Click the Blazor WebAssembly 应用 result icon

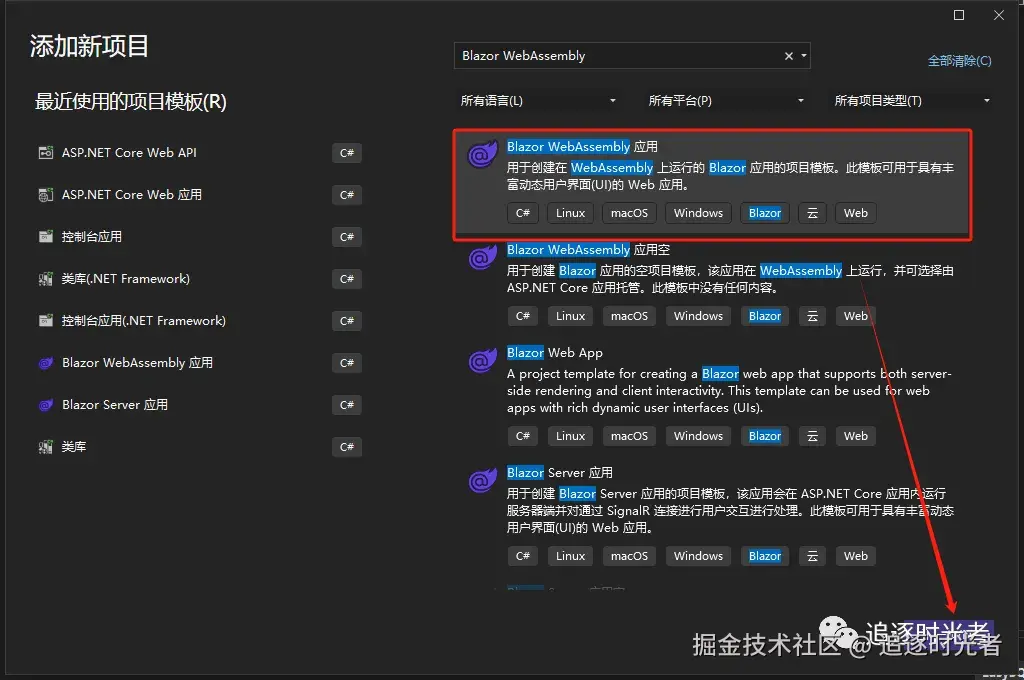[x=483, y=154]
